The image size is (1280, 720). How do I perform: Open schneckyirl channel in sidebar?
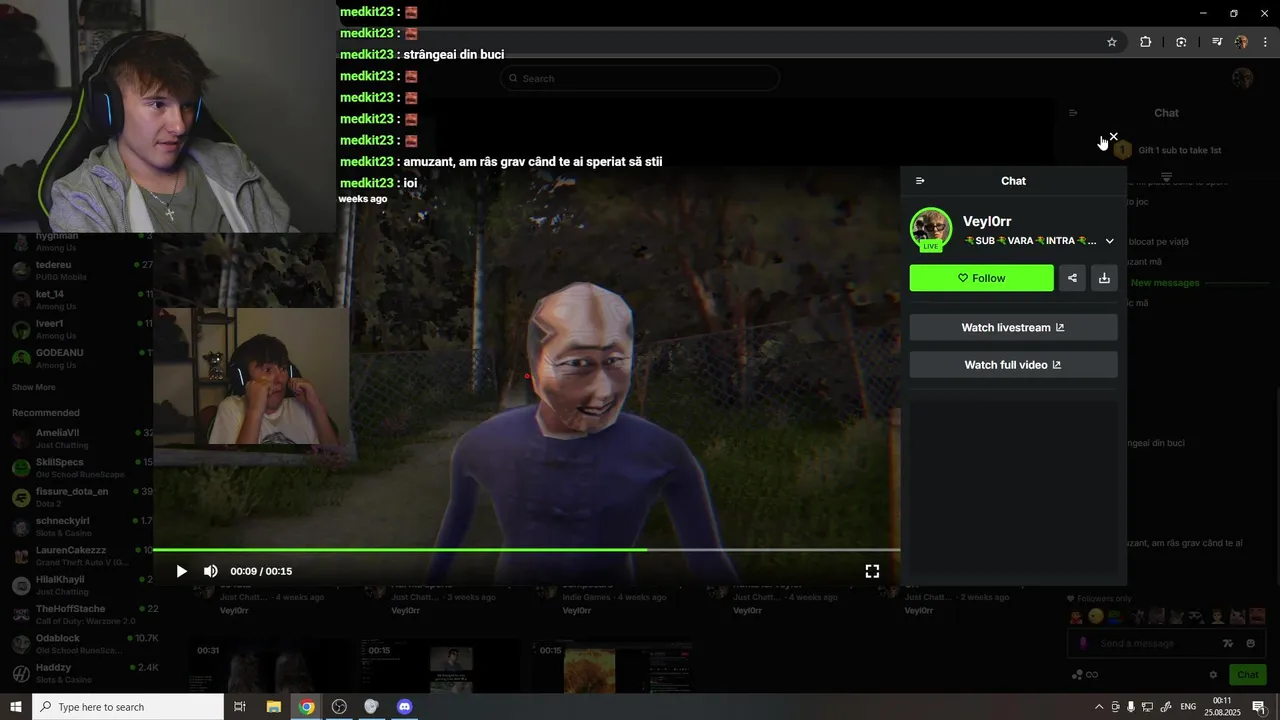point(80,526)
